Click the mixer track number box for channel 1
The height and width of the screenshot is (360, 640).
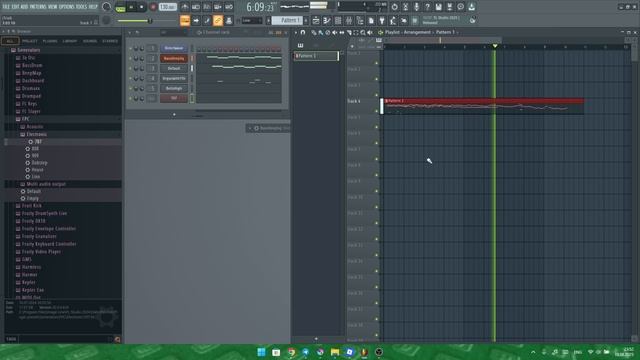[152, 48]
